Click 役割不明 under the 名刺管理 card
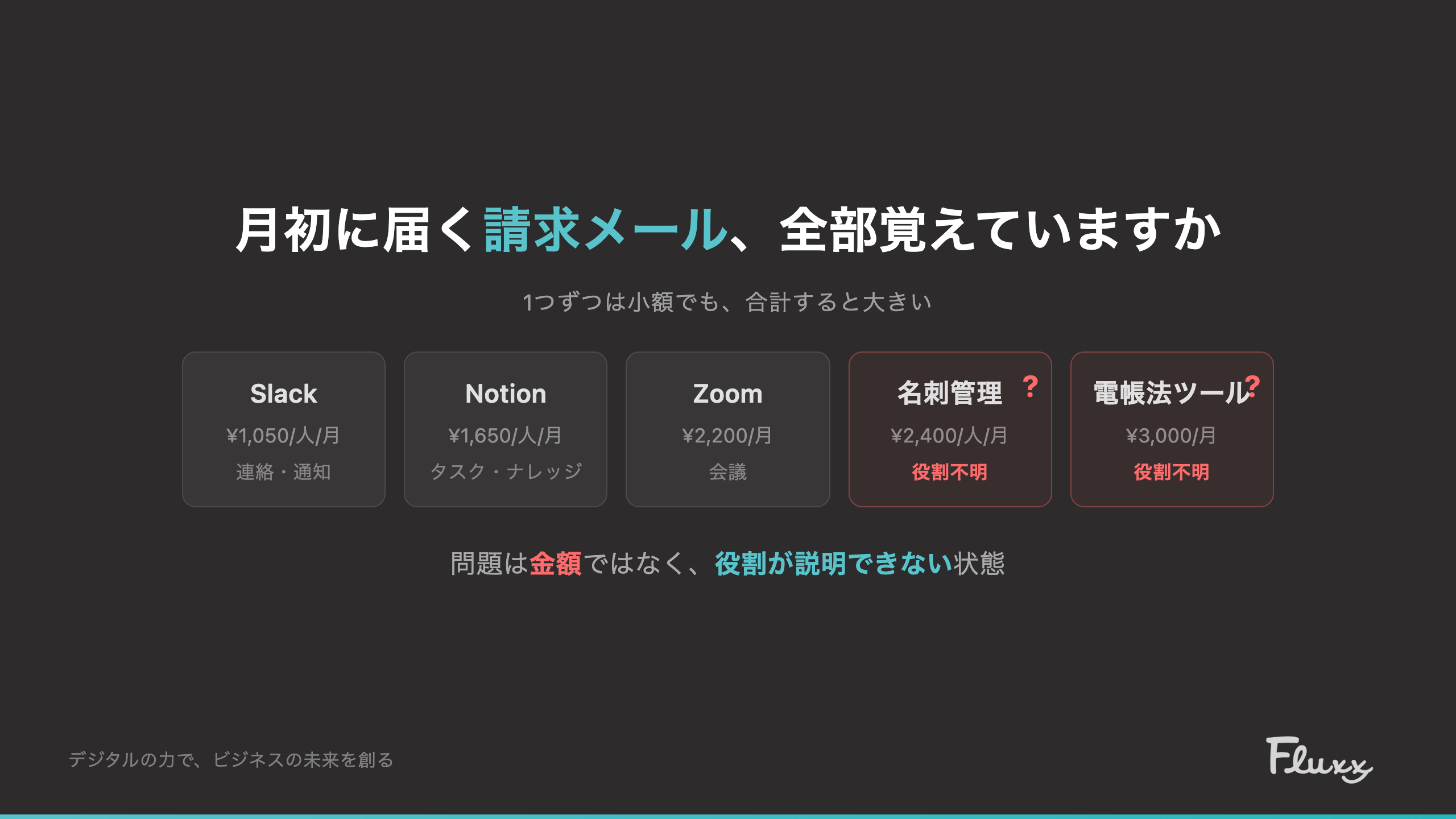This screenshot has height=819, width=1456. pos(949,472)
